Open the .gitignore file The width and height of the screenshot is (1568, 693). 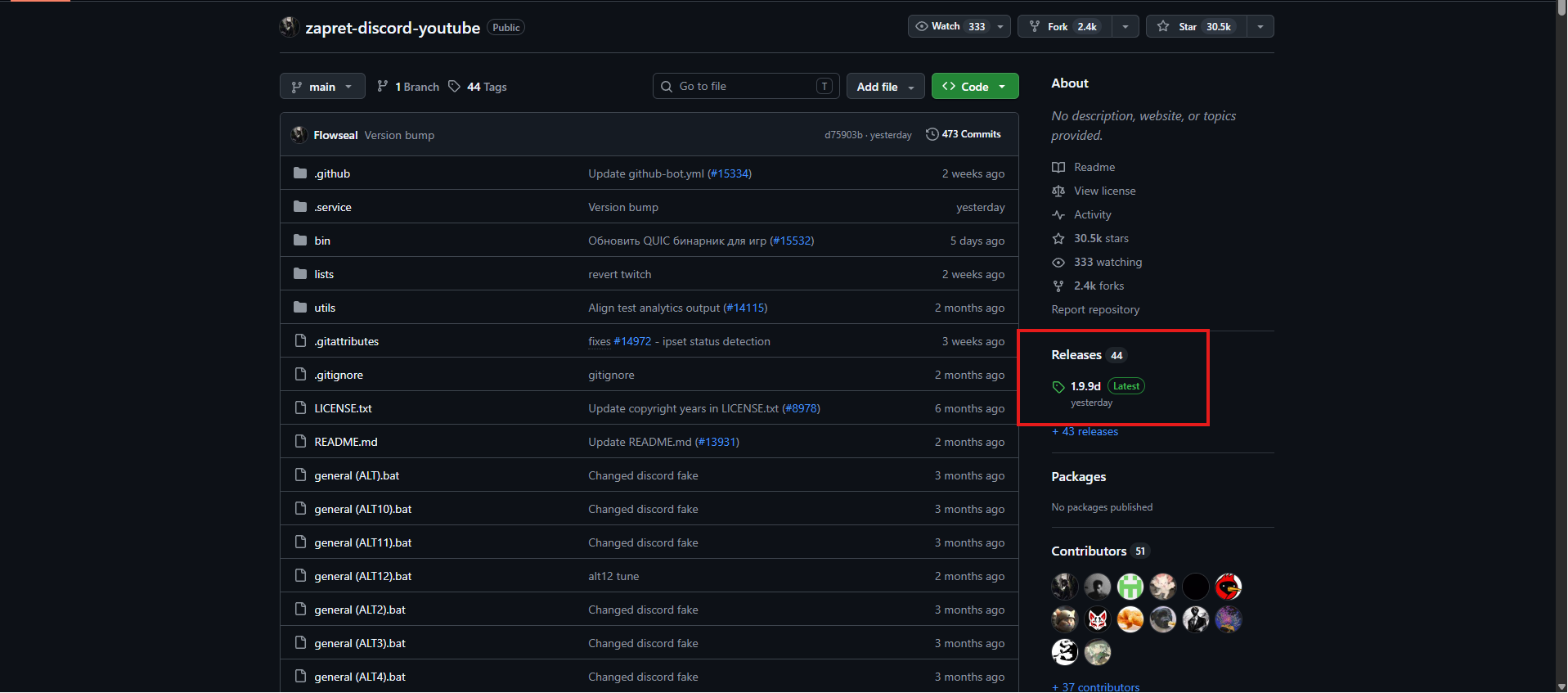(339, 375)
